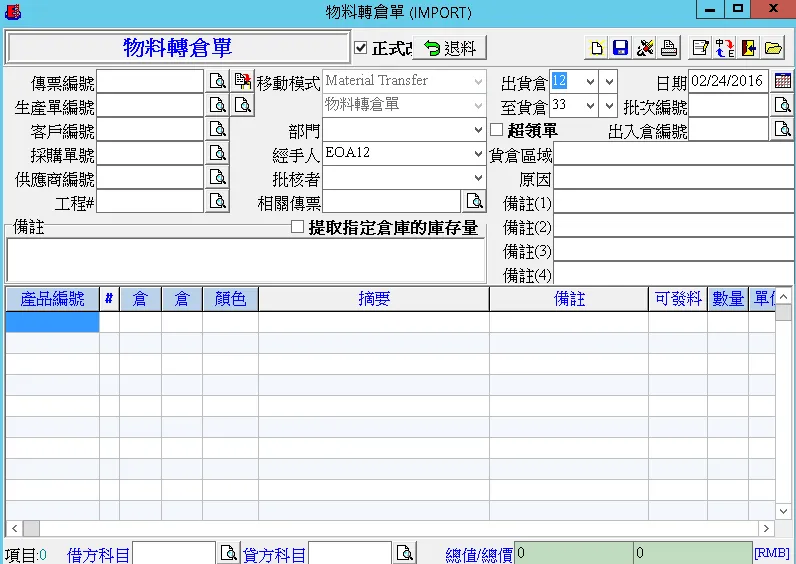This screenshot has width=796, height=564.
Task: Click right arrow of horizontal table scrollbar
Action: 767,528
